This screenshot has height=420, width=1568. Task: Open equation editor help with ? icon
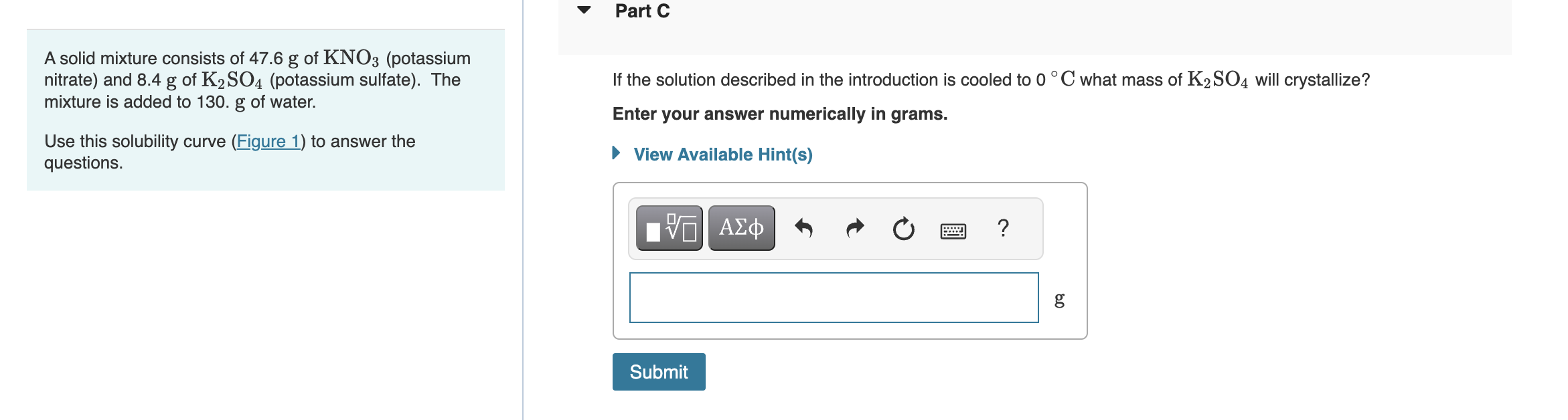(1002, 227)
